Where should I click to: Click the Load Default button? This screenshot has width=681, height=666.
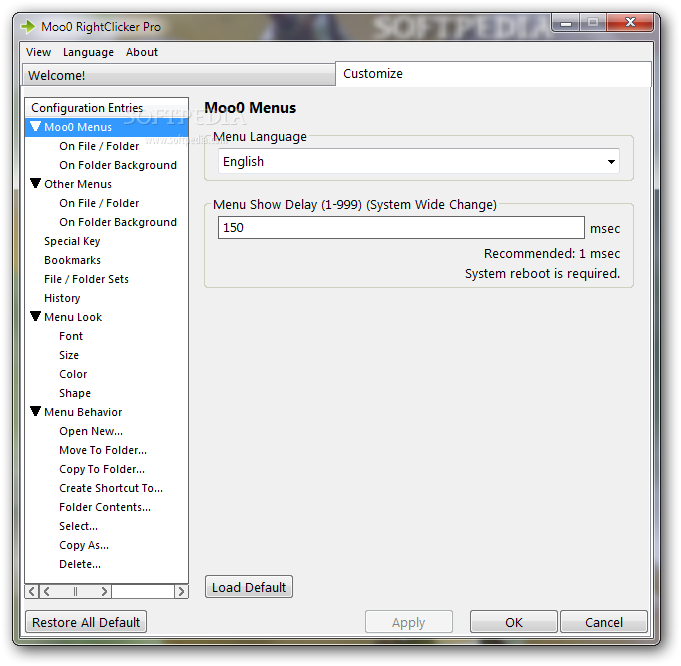click(249, 587)
